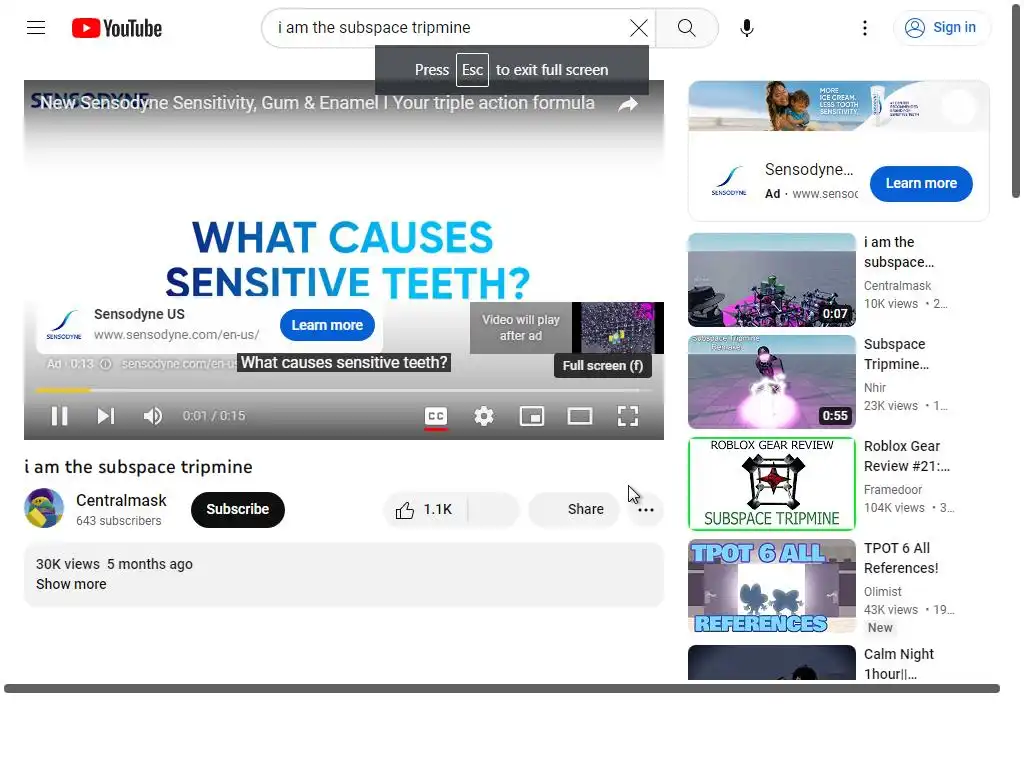Viewport: 1024px width, 768px height.
Task: Click the Framedoor channel name
Action: click(x=893, y=489)
